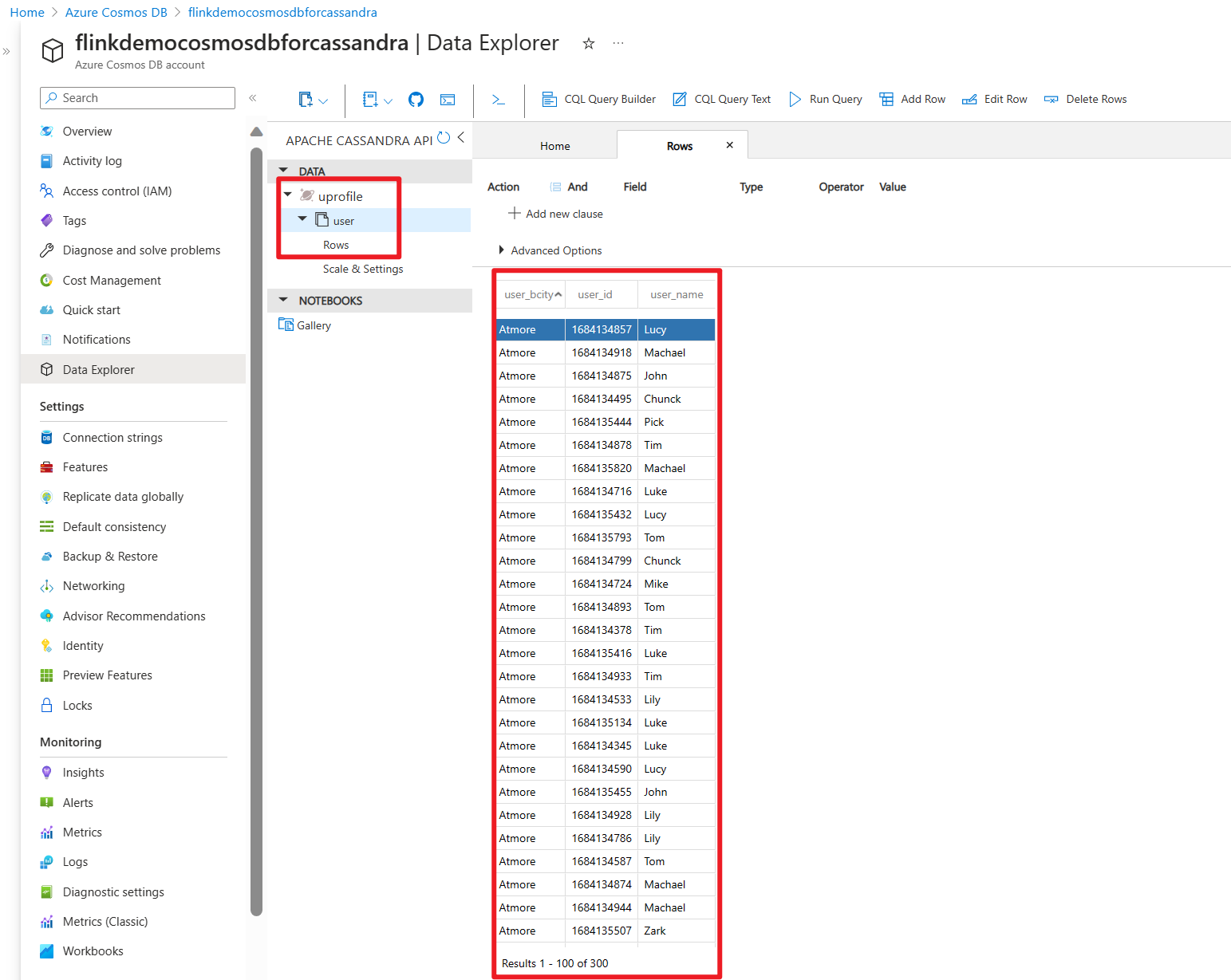Screen dimensions: 1231x980
Task: Open Cost Management
Action: pyautogui.click(x=112, y=281)
